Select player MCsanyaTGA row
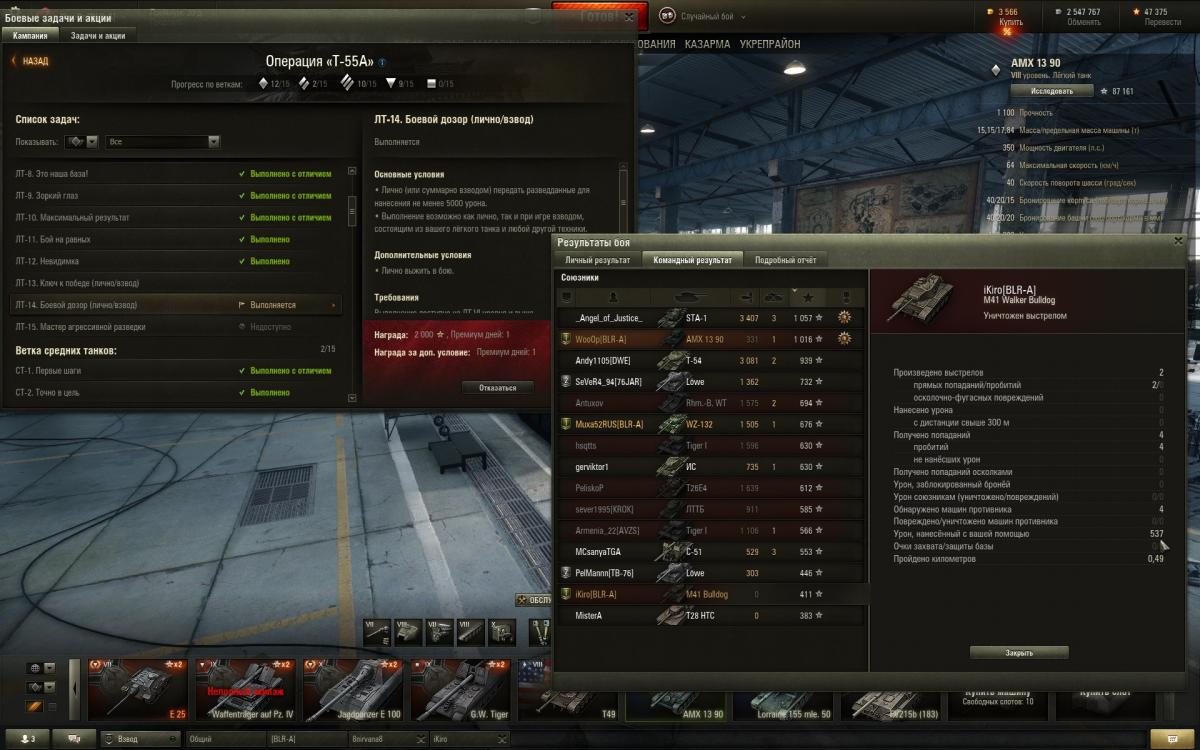The image size is (1200, 750). (712, 551)
